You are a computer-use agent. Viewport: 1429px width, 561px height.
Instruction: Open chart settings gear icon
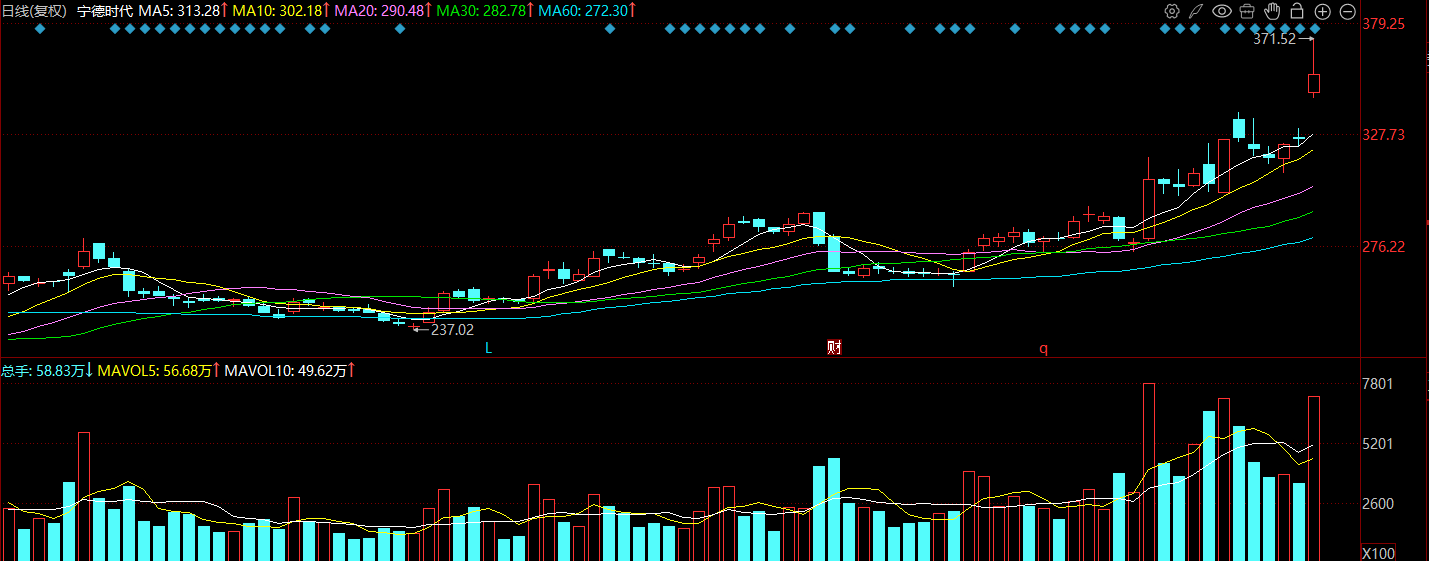click(1171, 11)
